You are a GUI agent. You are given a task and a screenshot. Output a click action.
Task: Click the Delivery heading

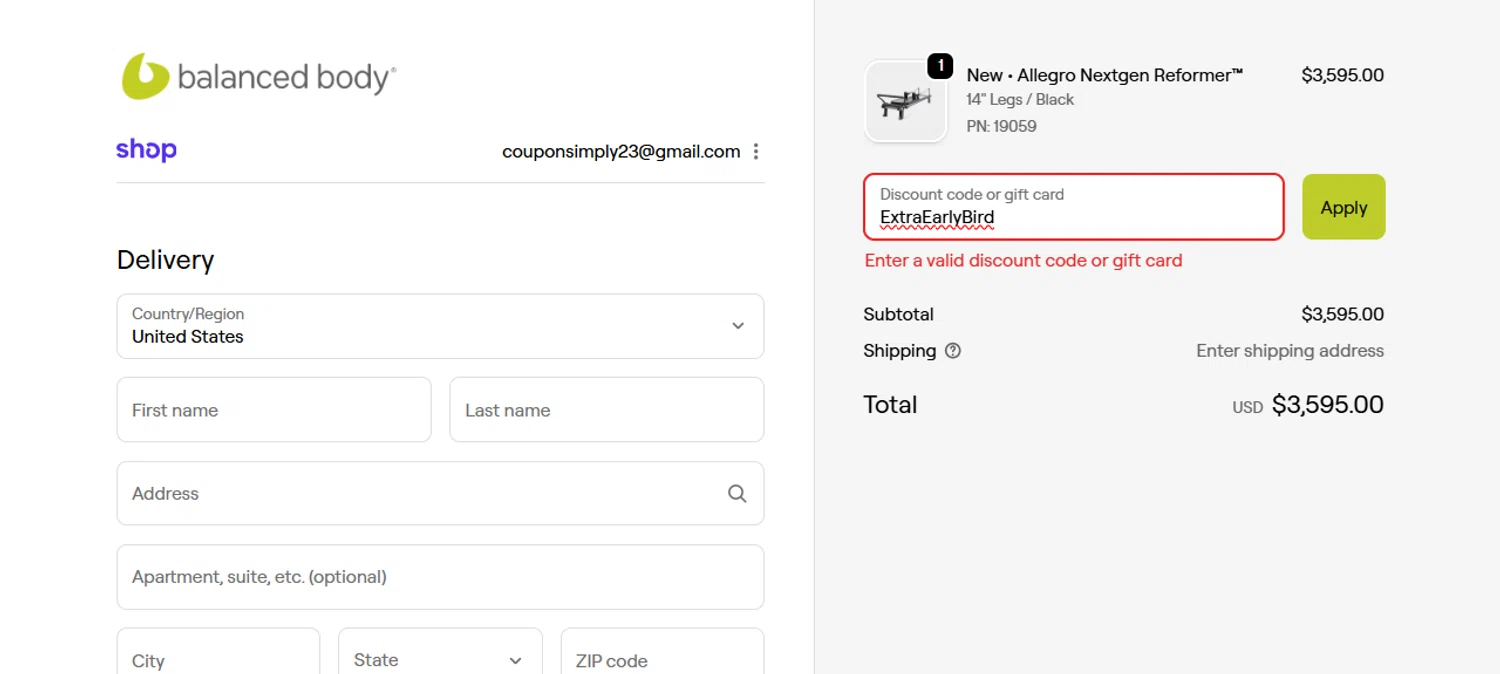(x=165, y=260)
